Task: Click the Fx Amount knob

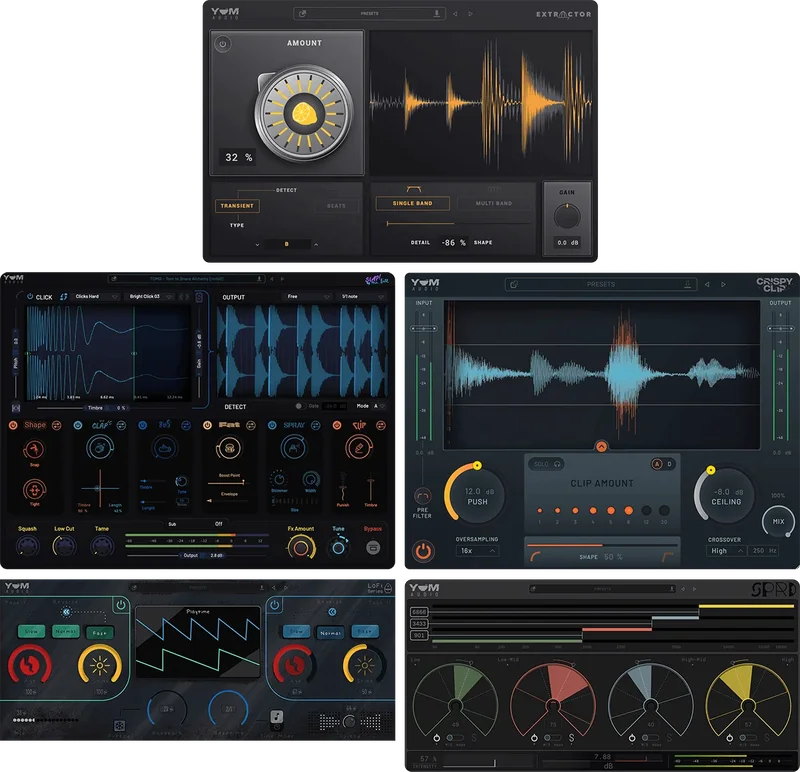Action: [x=301, y=547]
